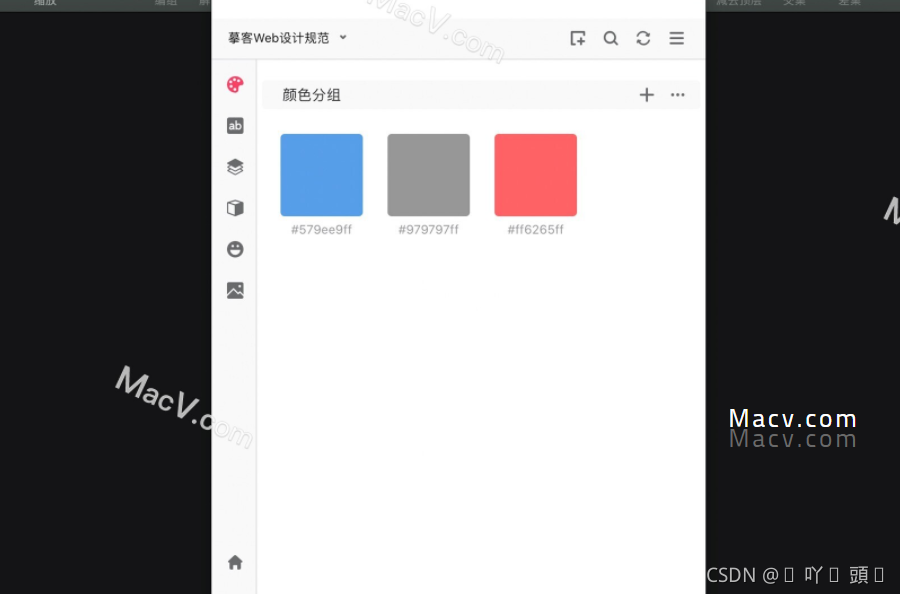Select the blue #579ee9ff swatch
The width and height of the screenshot is (900, 594).
[x=321, y=175]
